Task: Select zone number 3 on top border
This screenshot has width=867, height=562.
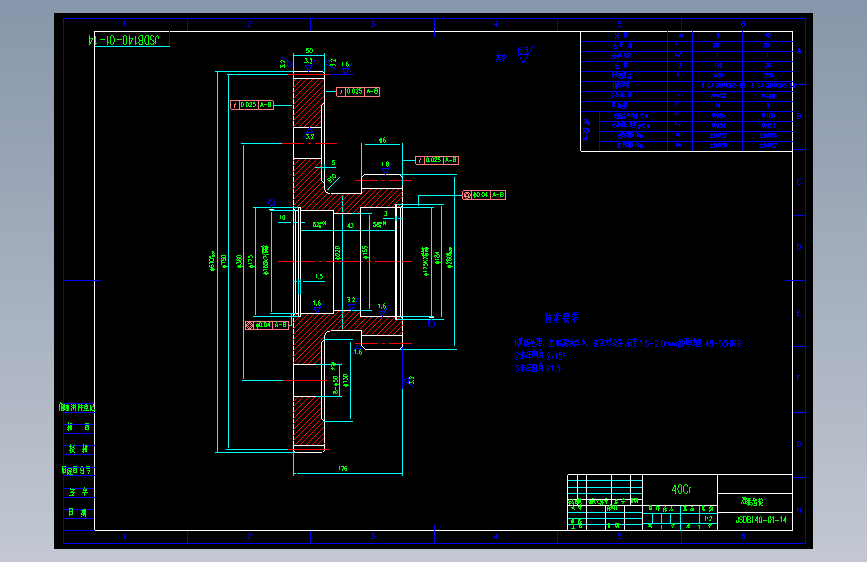Action: coord(373,24)
